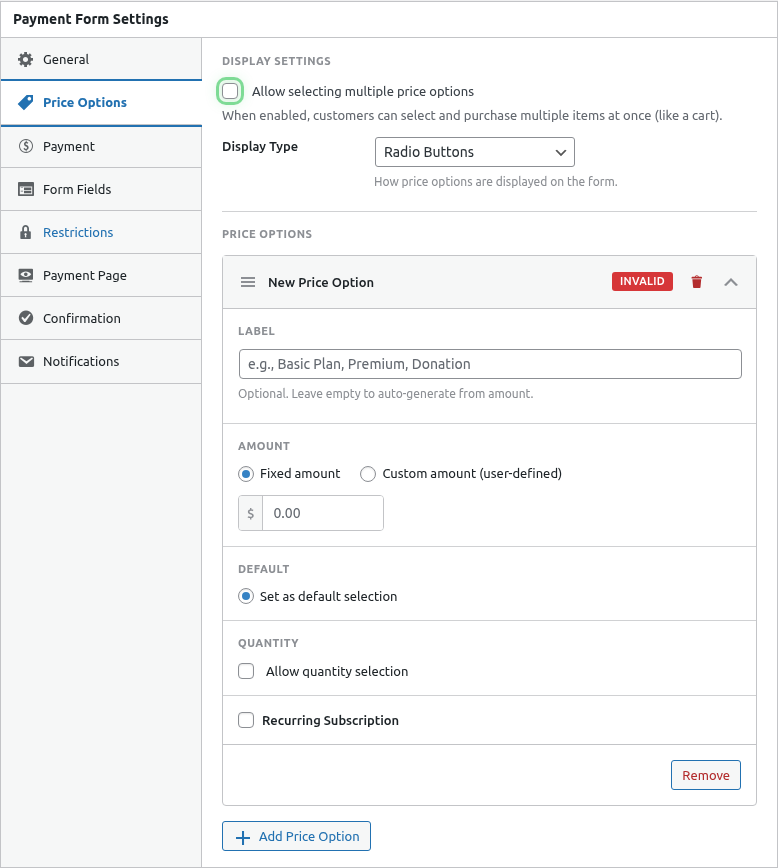
Task: Grab the drag handle on New Price Option
Action: (248, 282)
